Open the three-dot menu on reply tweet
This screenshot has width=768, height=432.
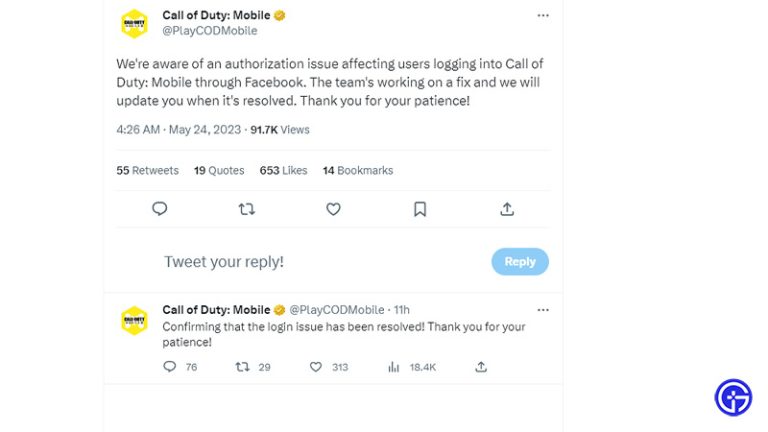click(543, 310)
